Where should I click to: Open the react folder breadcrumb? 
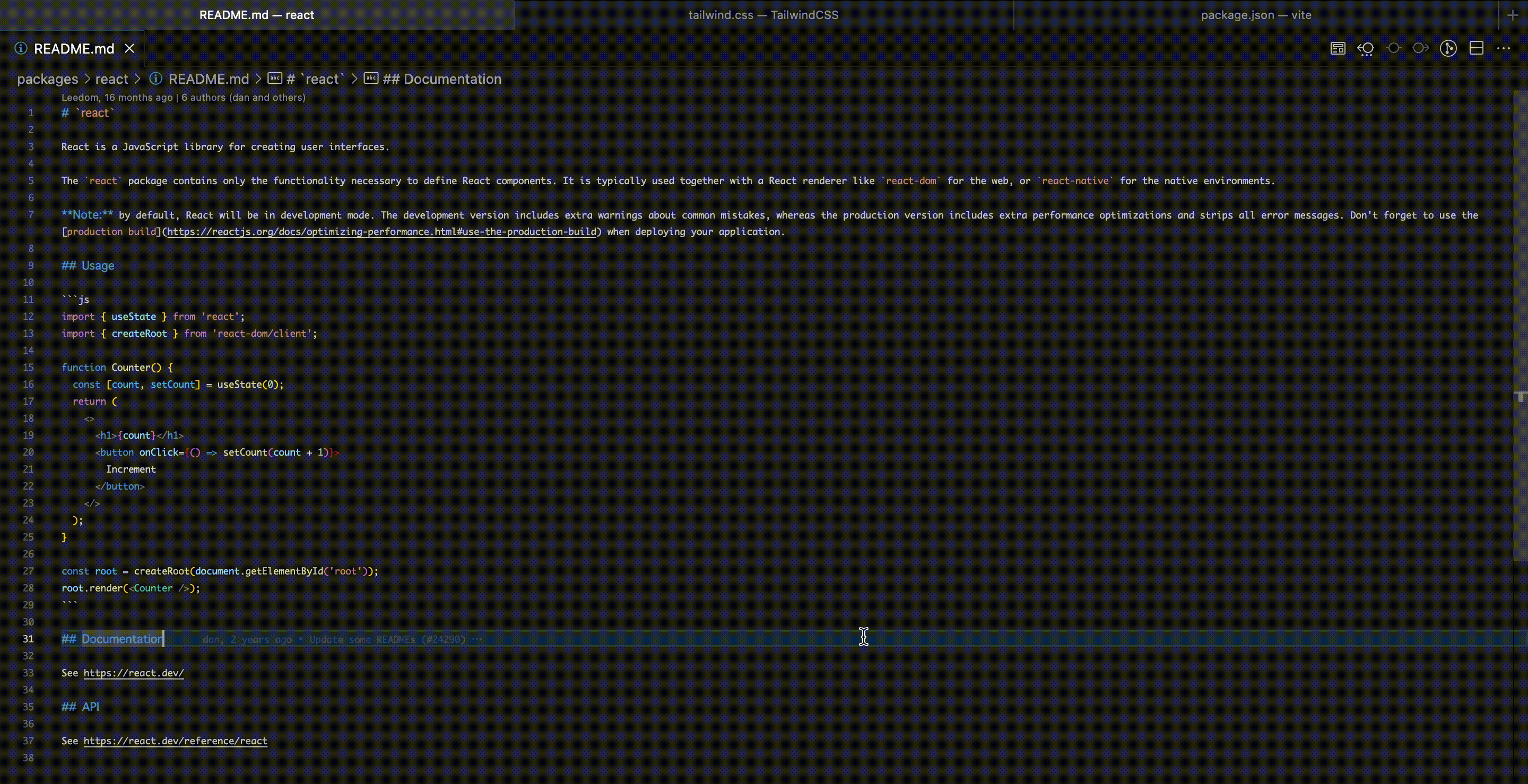click(x=111, y=79)
